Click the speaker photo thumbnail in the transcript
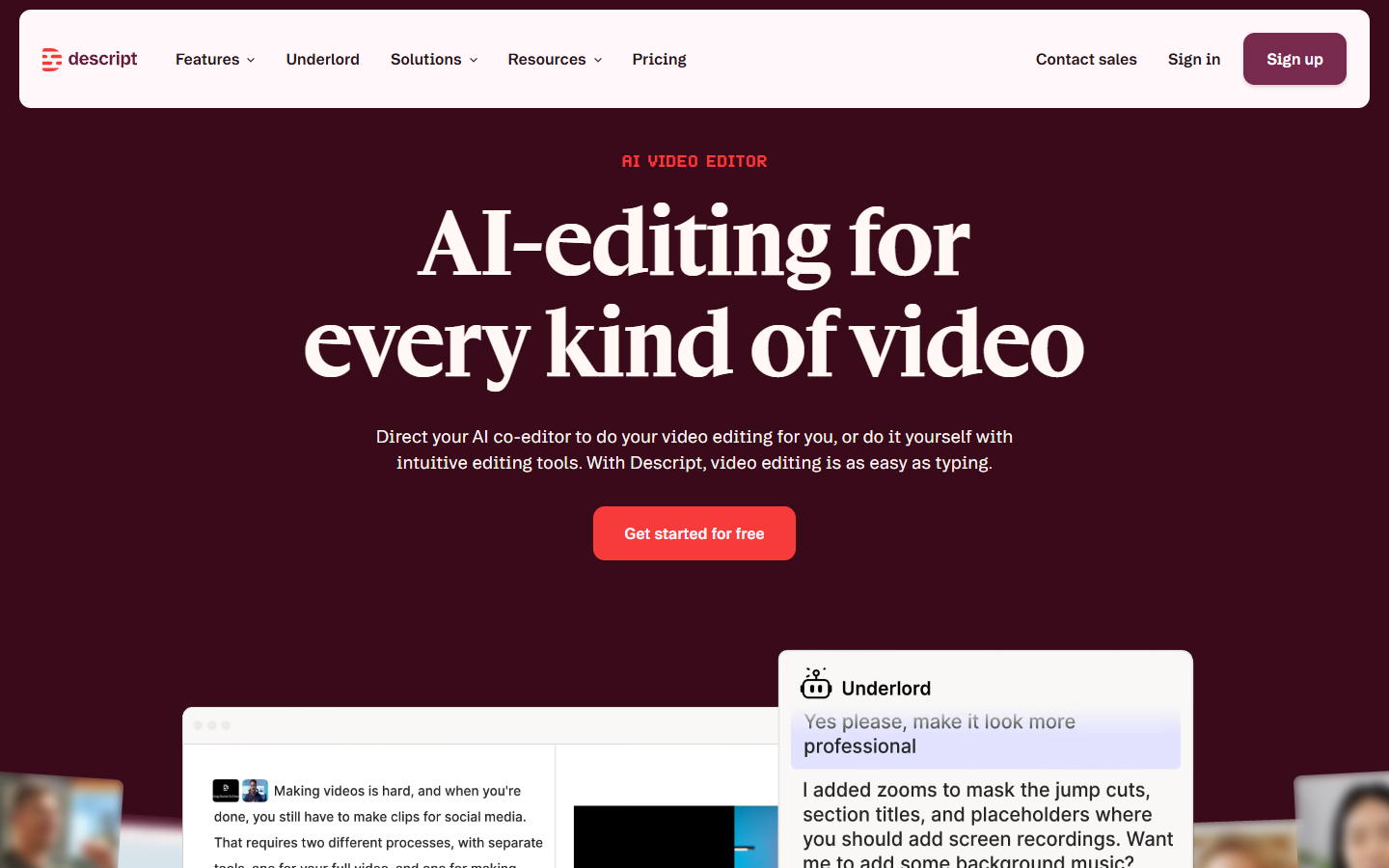 pyautogui.click(x=255, y=791)
